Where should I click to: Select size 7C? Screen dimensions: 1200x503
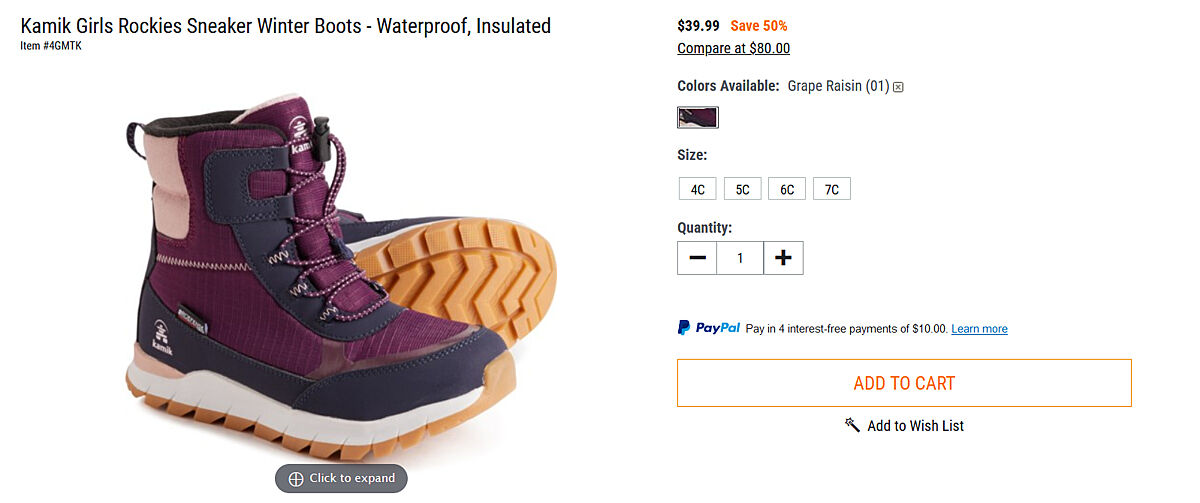(832, 189)
